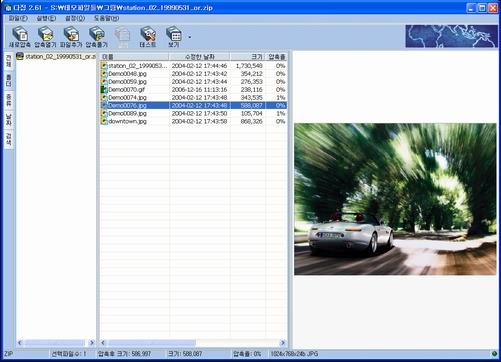Open the 실행(E) menu
Image resolution: width=501 pixels, height=362 pixels.
46,18
